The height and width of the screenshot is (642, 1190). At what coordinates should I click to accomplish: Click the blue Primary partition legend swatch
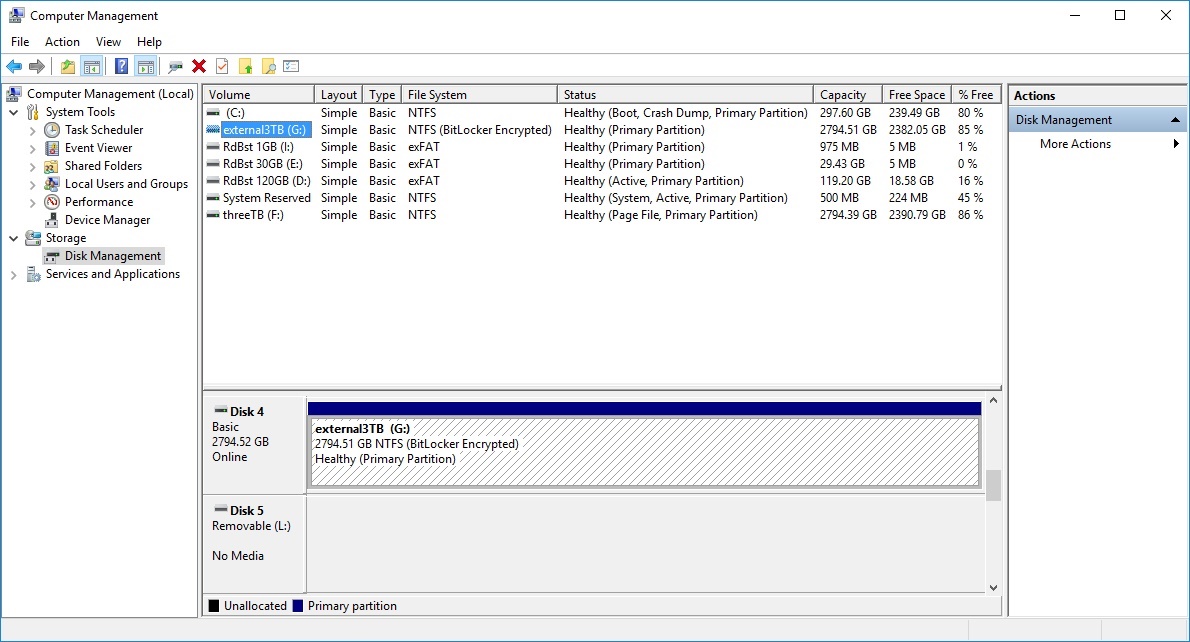[300, 605]
